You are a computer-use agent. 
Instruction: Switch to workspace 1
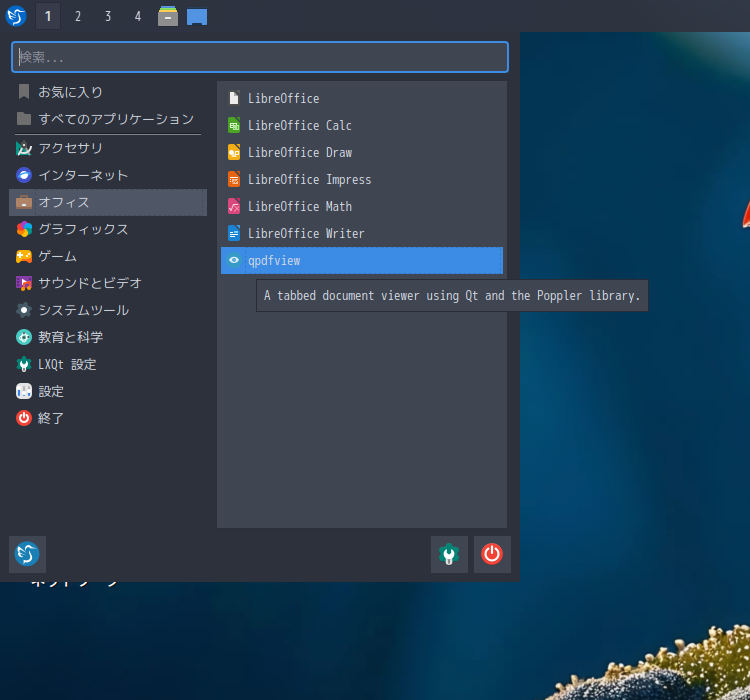[48, 16]
